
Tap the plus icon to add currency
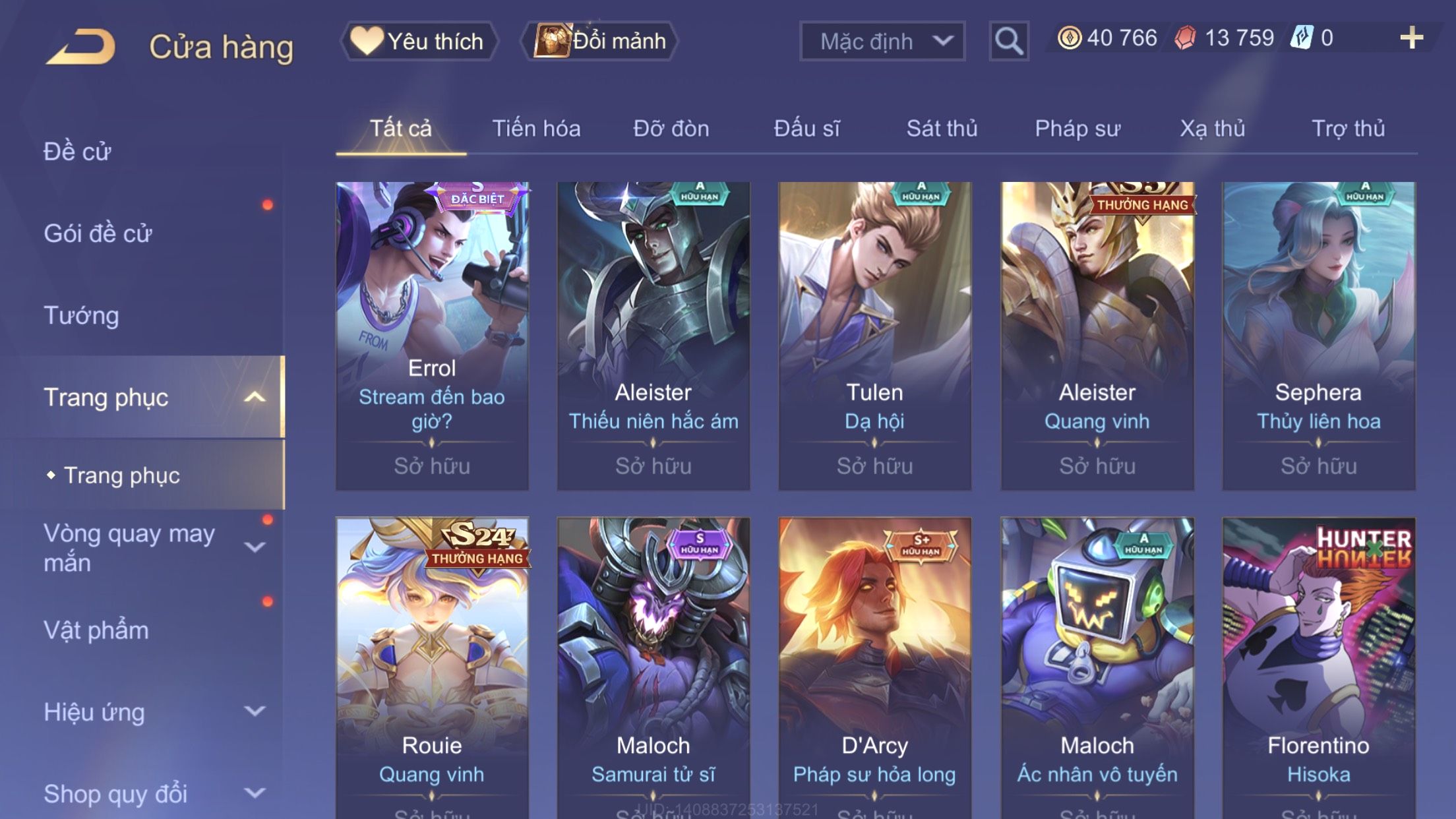click(1411, 38)
